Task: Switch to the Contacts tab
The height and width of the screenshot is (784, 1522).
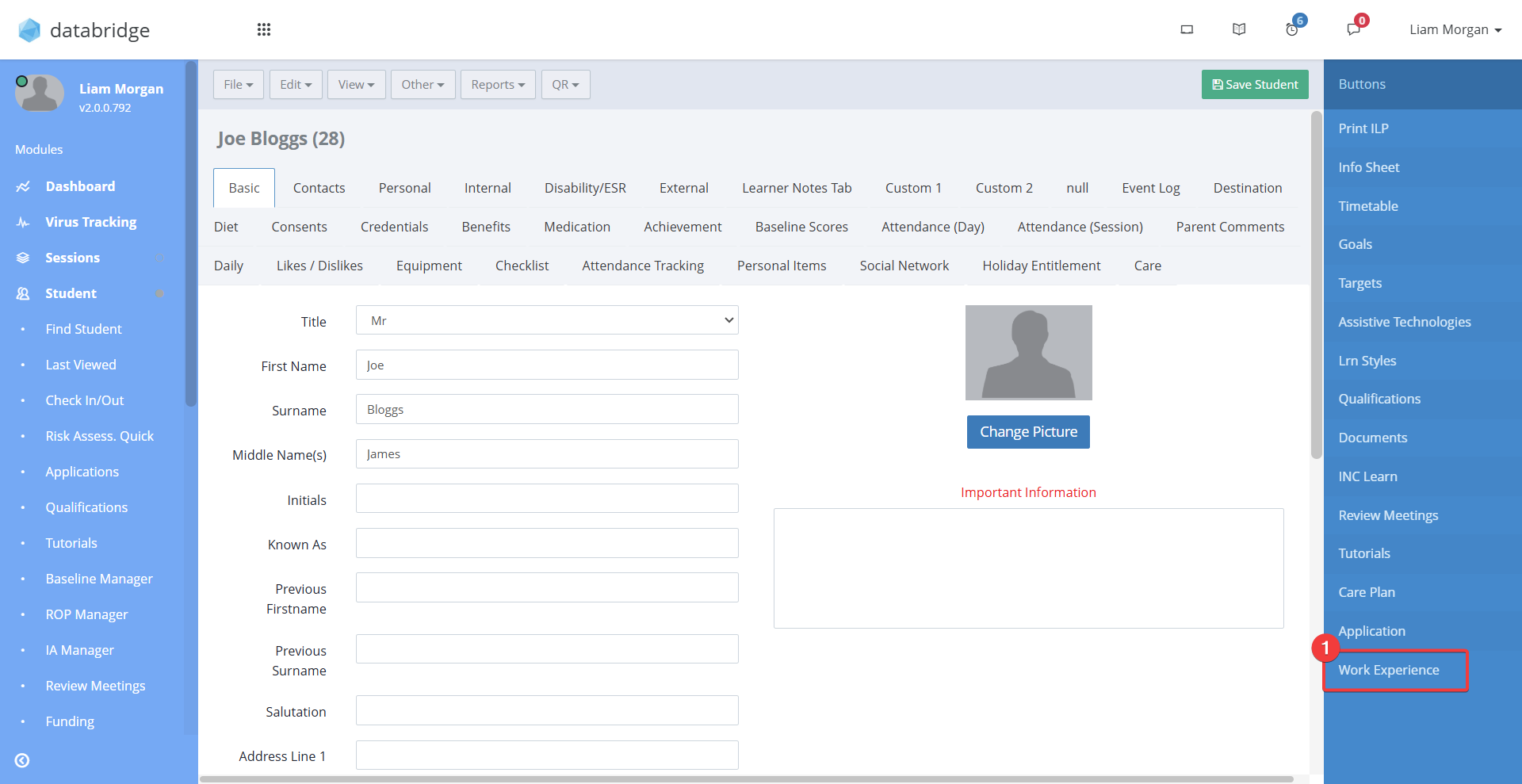Action: [319, 188]
